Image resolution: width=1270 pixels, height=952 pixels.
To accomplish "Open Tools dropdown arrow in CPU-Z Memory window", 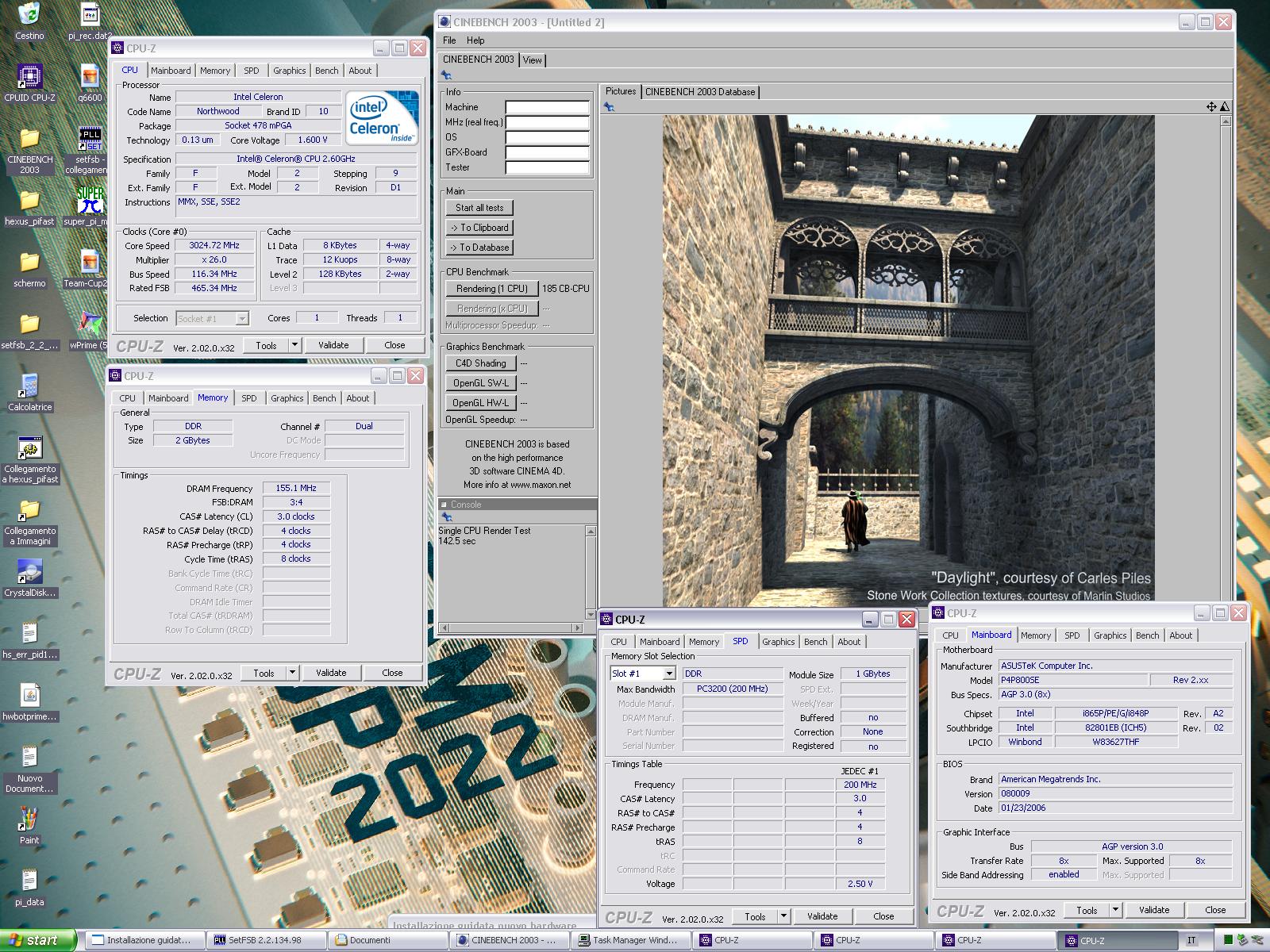I will [292, 673].
